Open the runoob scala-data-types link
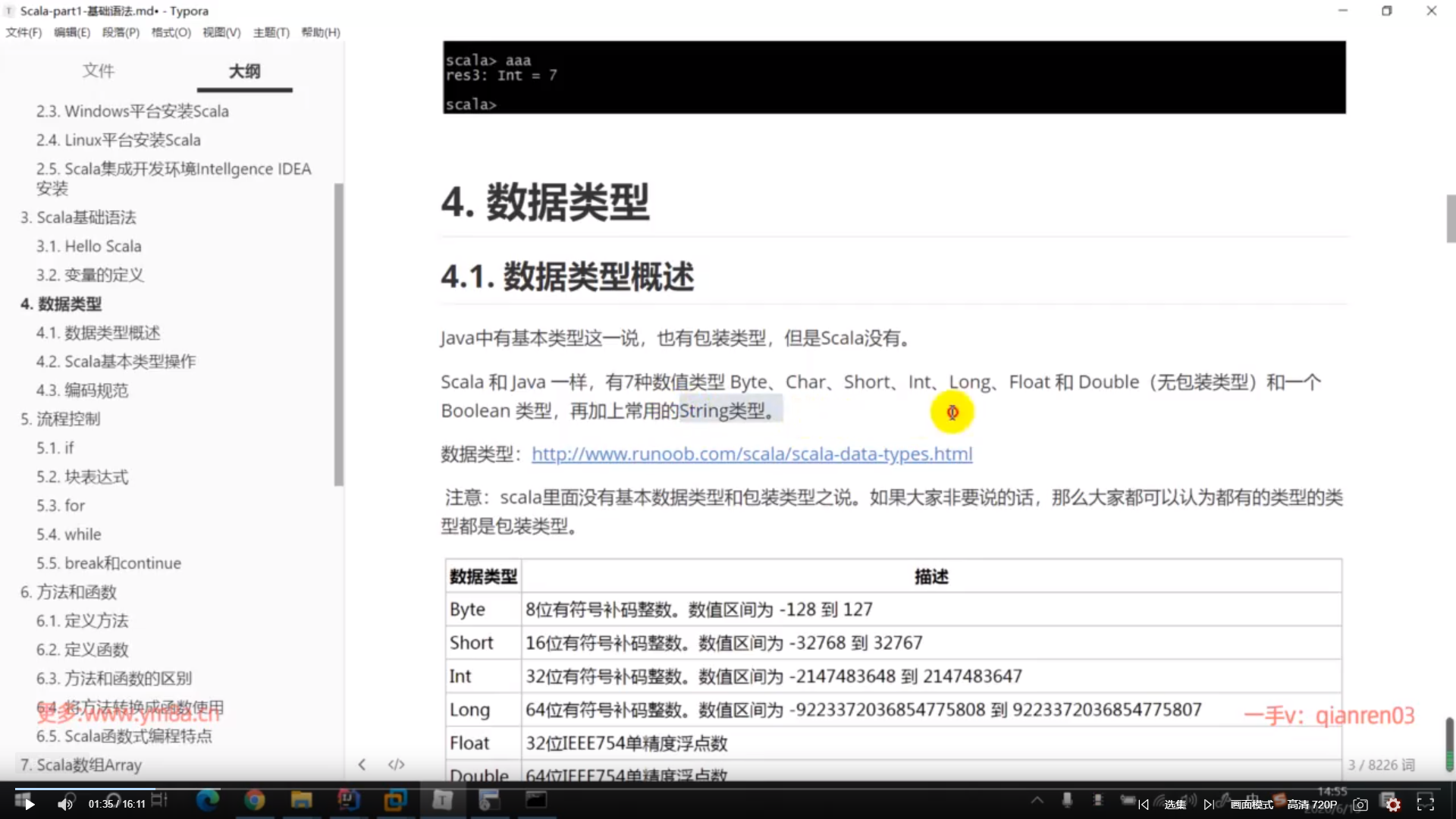 click(752, 454)
